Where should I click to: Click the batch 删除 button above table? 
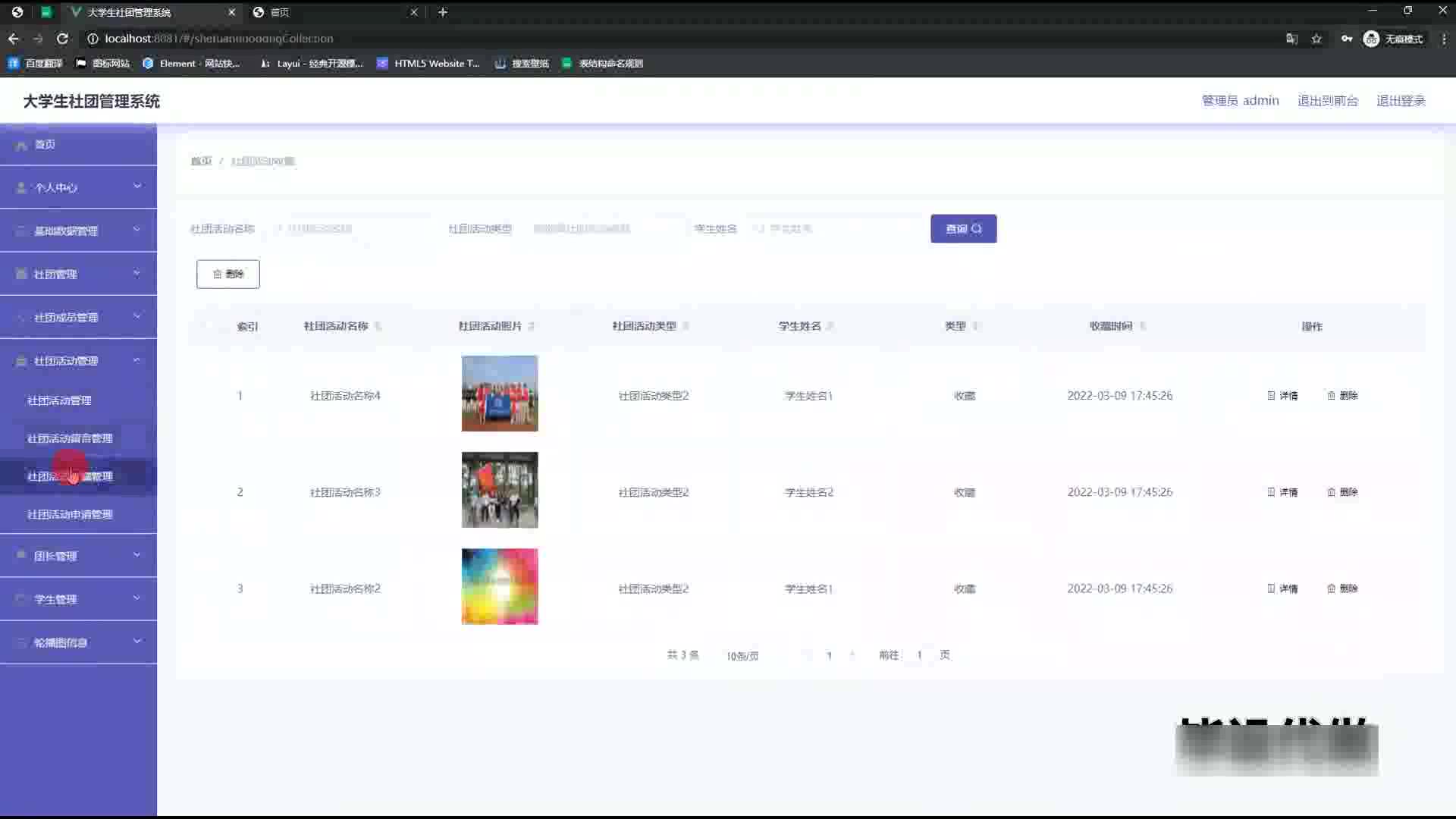(228, 274)
